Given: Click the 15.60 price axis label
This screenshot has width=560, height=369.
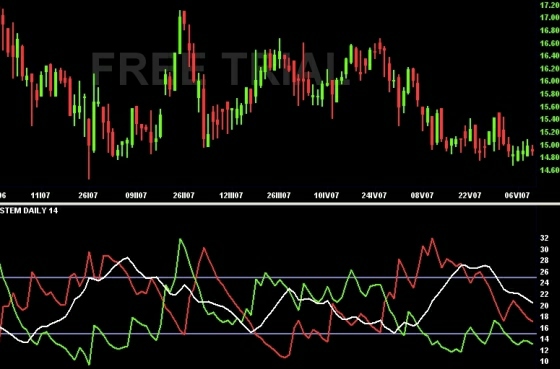Looking at the screenshot, I should 550,106.
